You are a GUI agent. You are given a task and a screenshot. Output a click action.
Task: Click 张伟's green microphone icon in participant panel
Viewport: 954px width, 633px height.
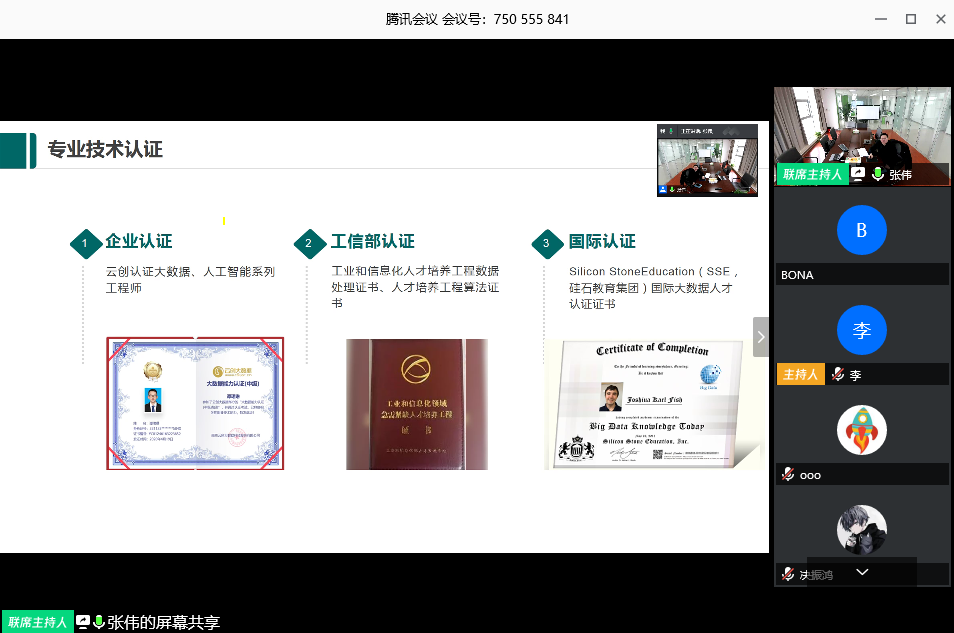(877, 174)
